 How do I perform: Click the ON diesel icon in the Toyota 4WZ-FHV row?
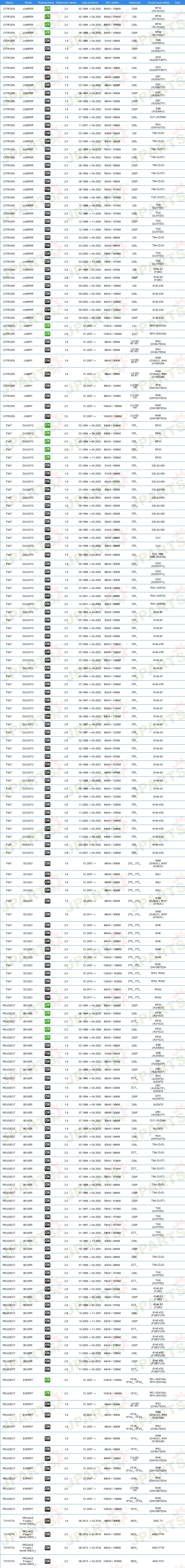pyautogui.click(x=47, y=1561)
